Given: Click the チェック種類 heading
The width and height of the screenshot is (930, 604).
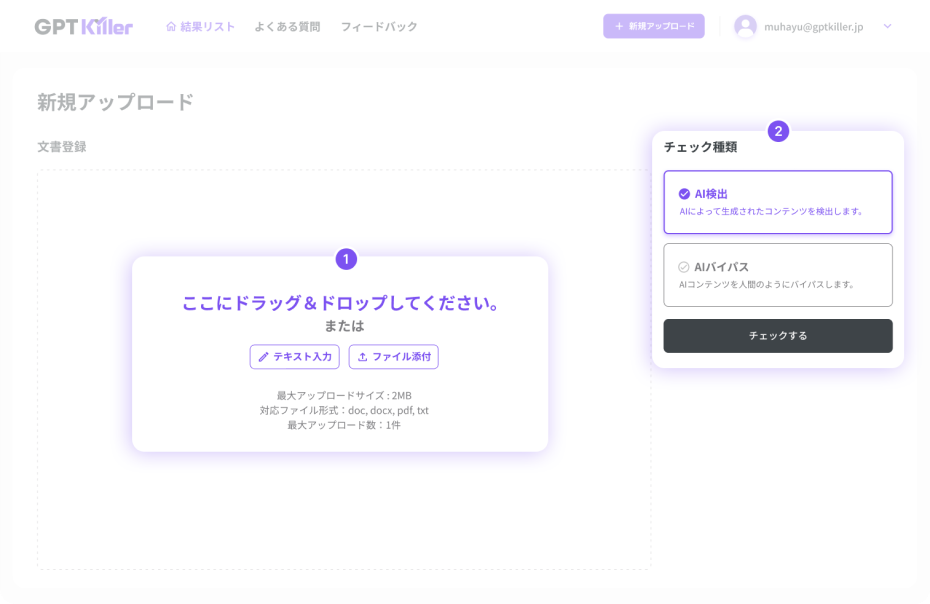Looking at the screenshot, I should pyautogui.click(x=700, y=147).
